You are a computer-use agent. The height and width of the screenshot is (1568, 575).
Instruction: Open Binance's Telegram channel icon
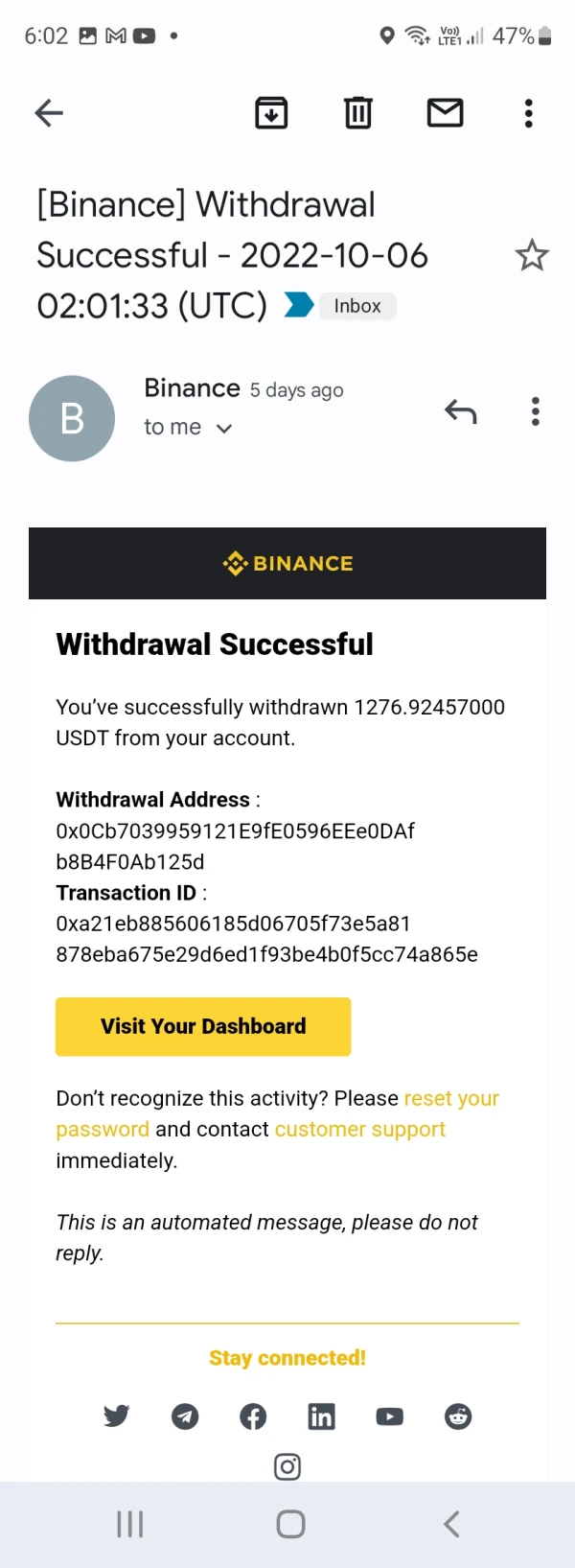pyautogui.click(x=185, y=1416)
